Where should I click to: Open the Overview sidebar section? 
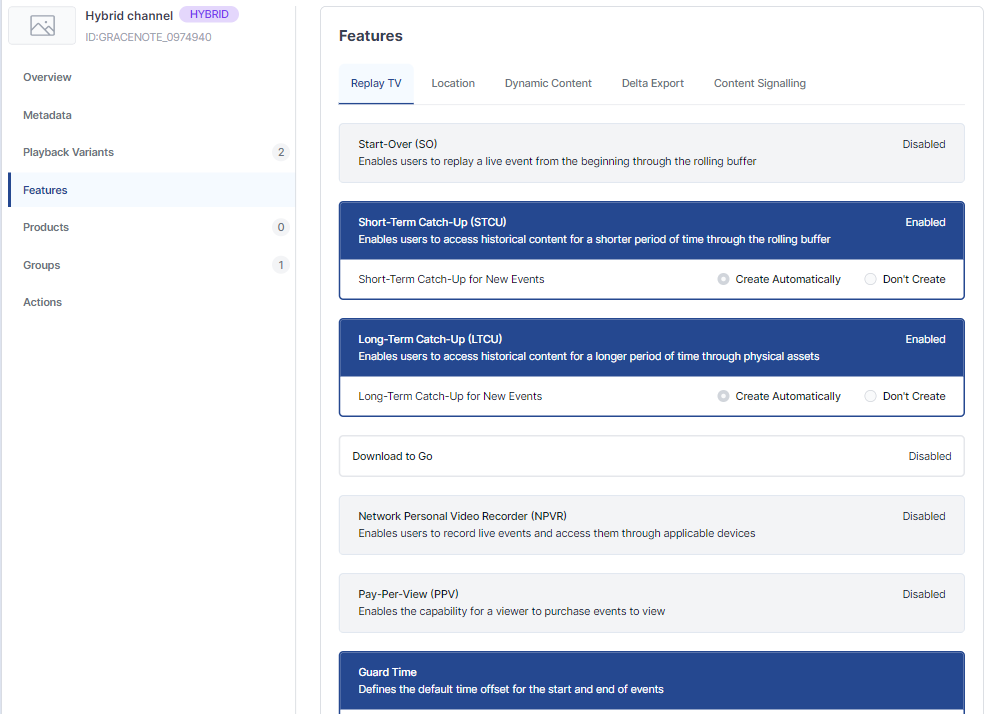(x=47, y=77)
